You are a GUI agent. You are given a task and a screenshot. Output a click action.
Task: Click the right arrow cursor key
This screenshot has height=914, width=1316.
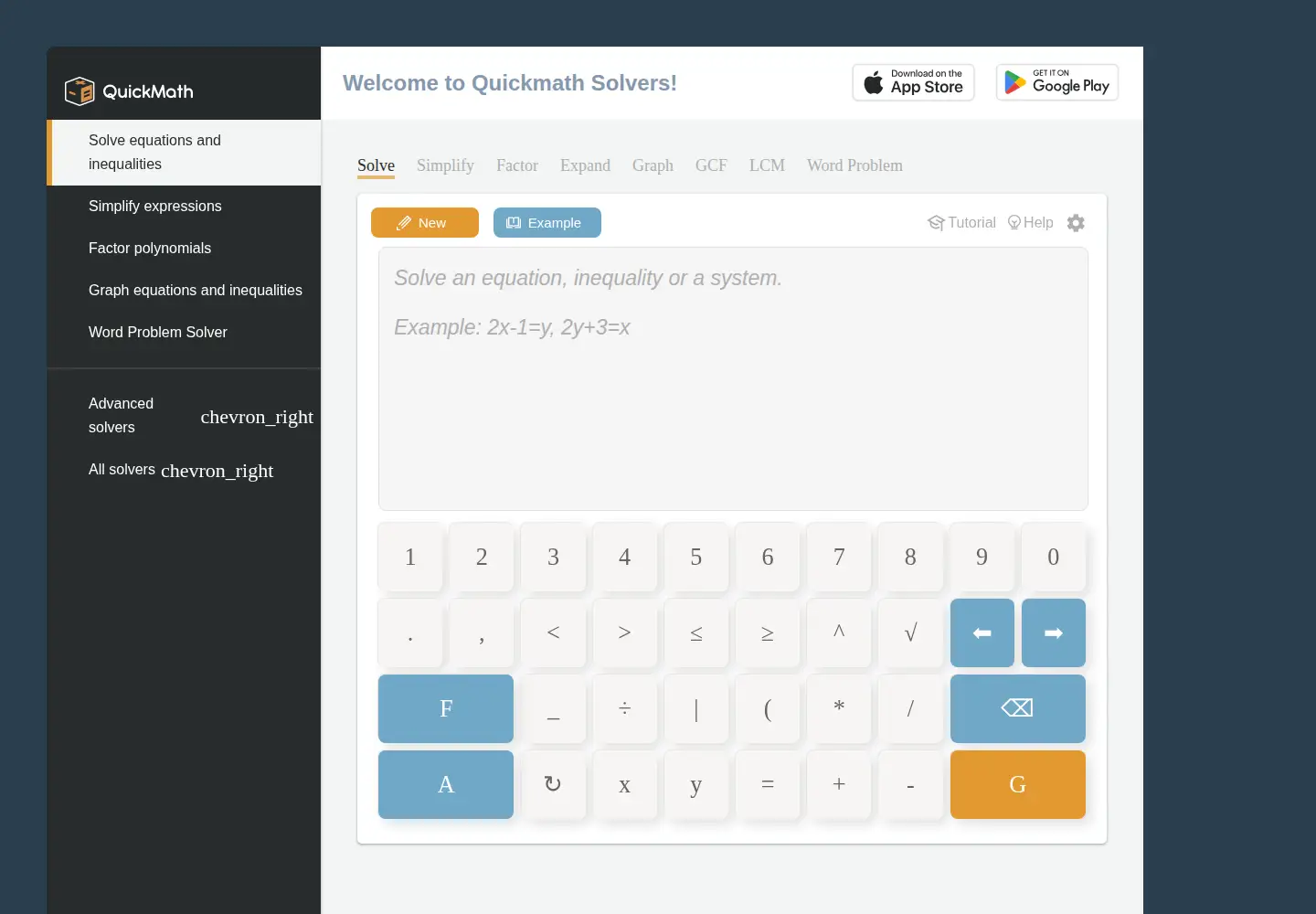click(1054, 632)
